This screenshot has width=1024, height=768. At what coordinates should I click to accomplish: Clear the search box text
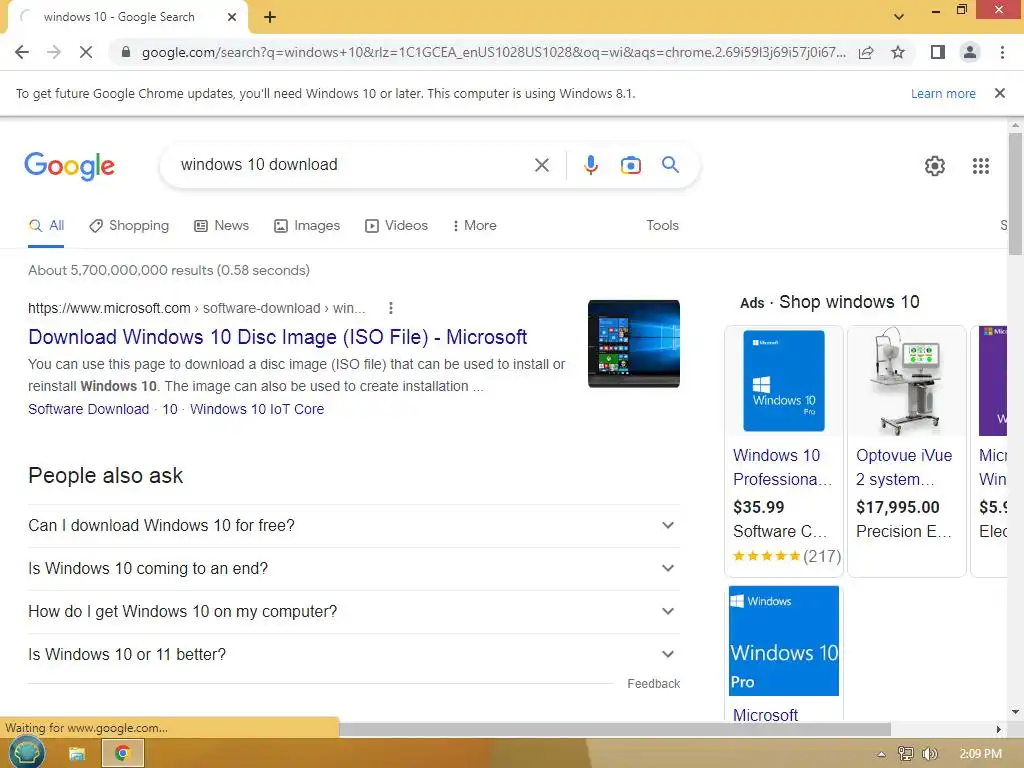[542, 165]
